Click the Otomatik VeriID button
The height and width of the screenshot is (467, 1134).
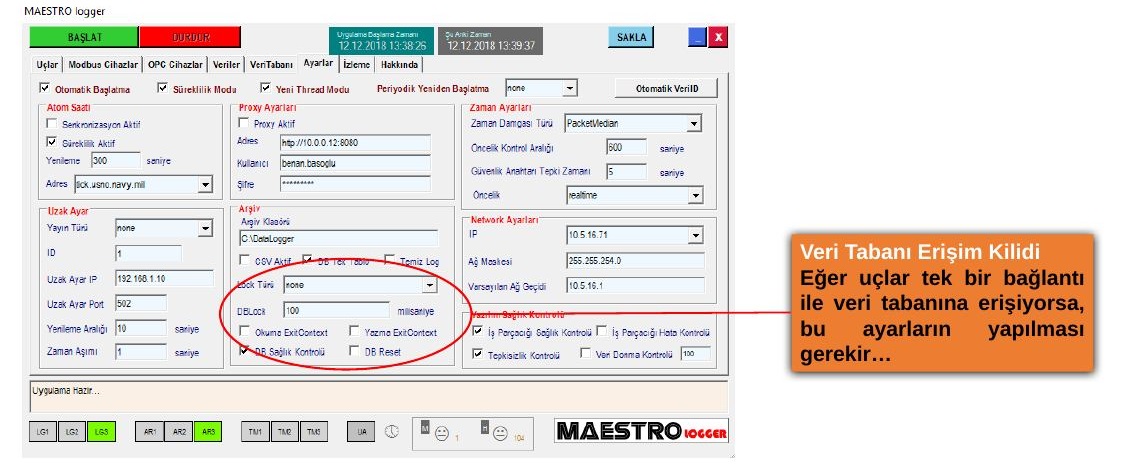point(666,88)
